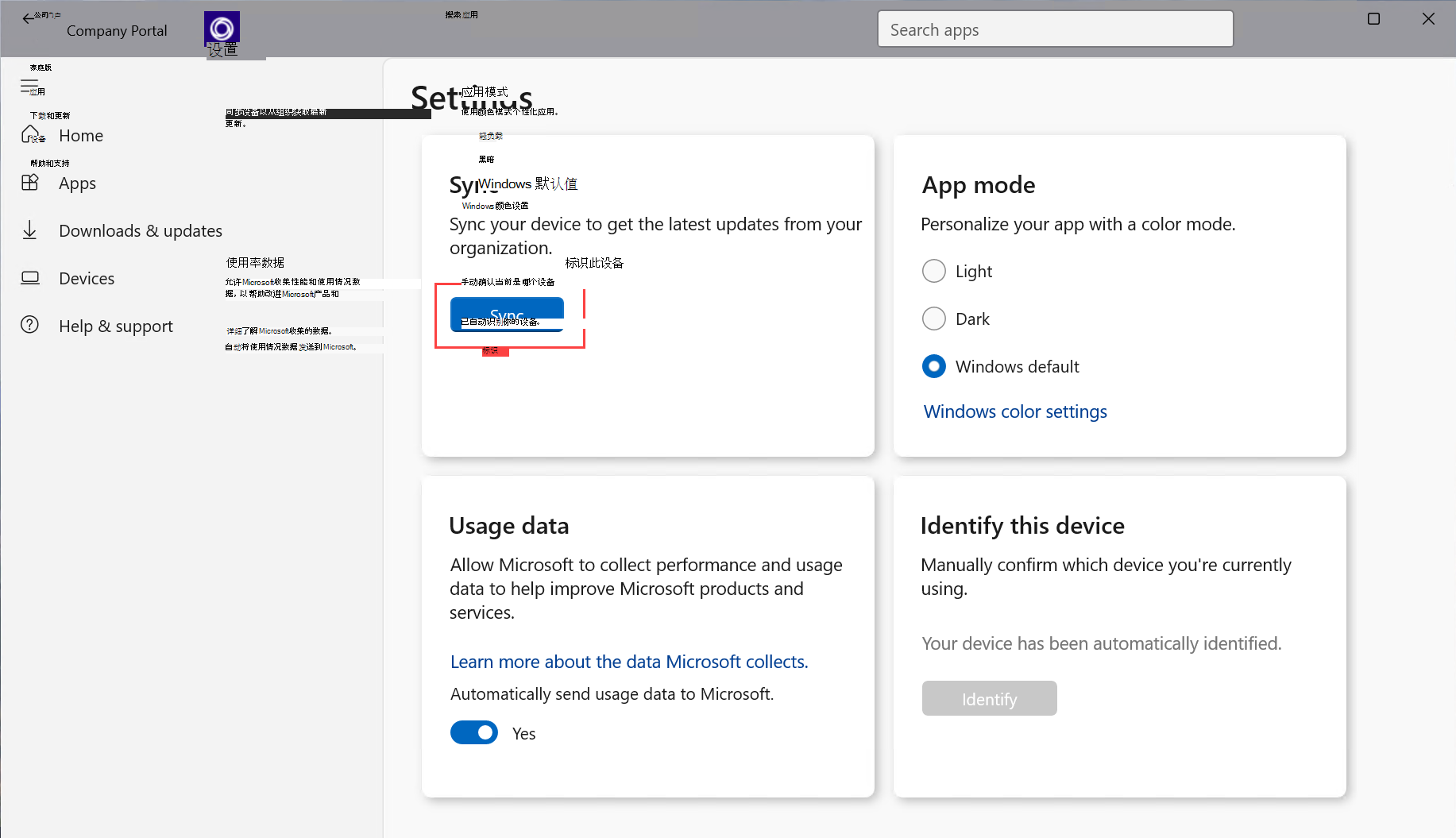Screen dimensions: 1456x838
Task: Open the Windows color settings link
Action: coord(1015,411)
